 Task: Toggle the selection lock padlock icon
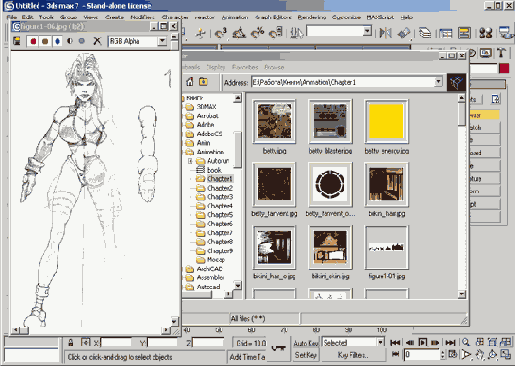pos(71,342)
